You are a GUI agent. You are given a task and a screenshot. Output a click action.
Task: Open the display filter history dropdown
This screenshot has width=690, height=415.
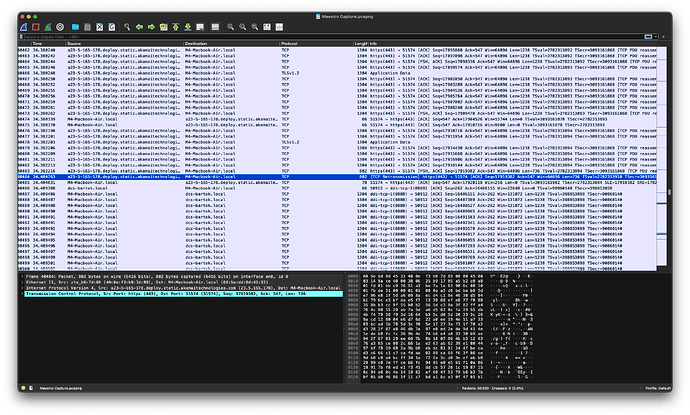pyautogui.click(x=656, y=37)
